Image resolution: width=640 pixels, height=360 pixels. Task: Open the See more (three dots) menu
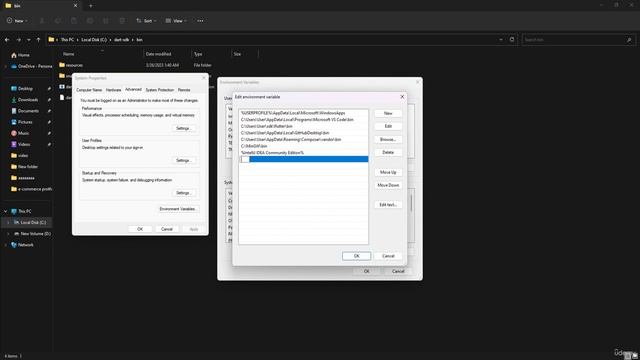pos(200,21)
